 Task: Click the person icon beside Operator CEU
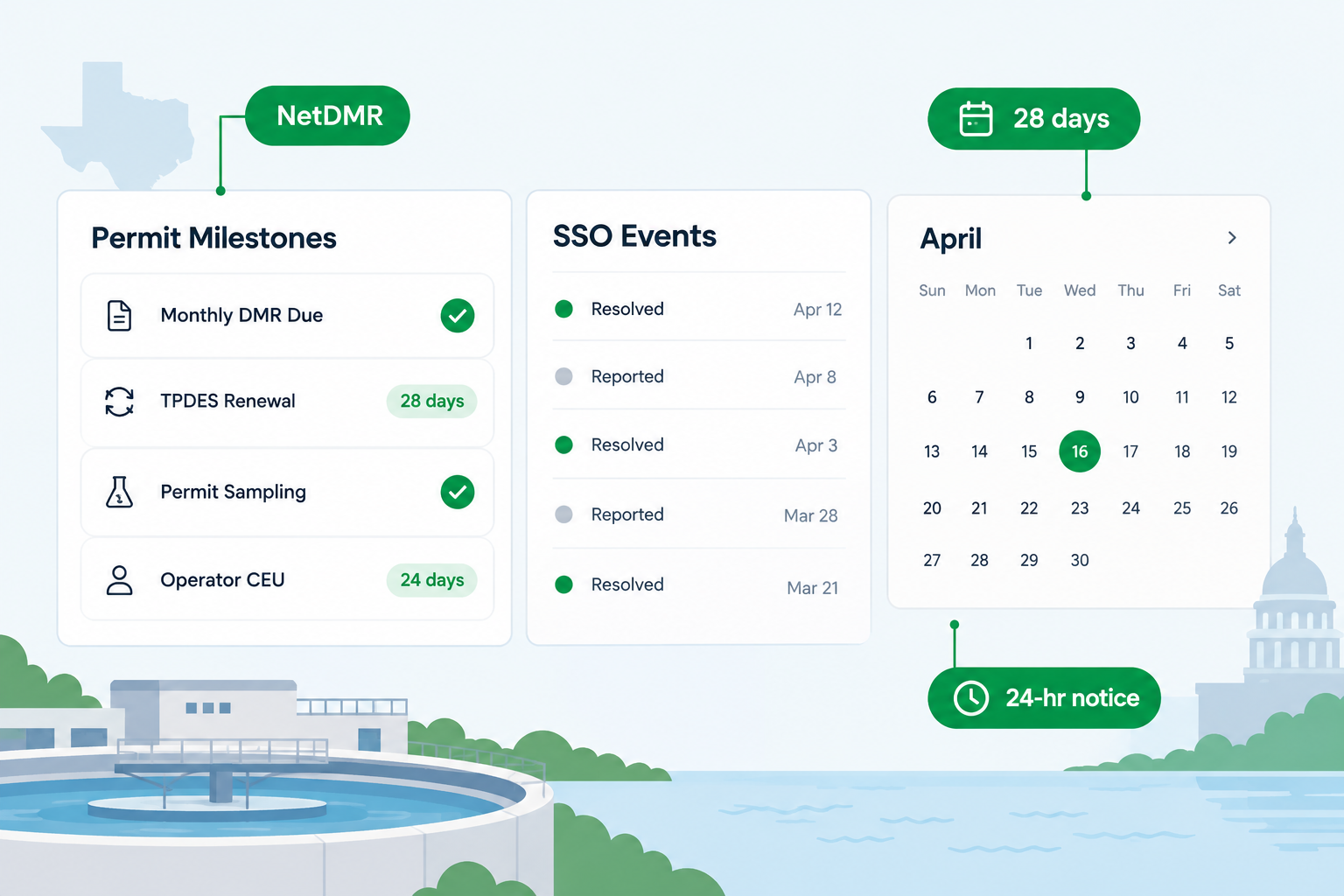(x=119, y=580)
